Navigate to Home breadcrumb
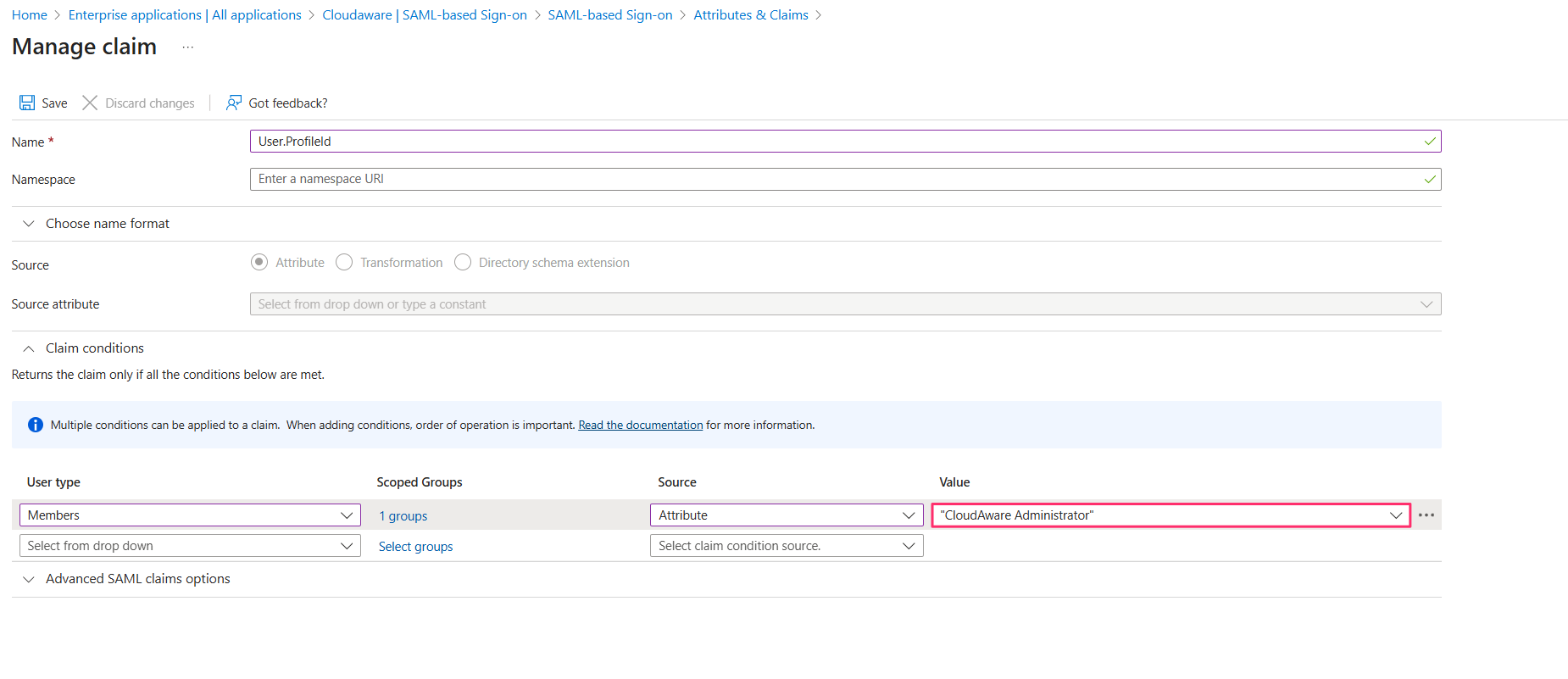This screenshot has width=1568, height=679. tap(30, 15)
